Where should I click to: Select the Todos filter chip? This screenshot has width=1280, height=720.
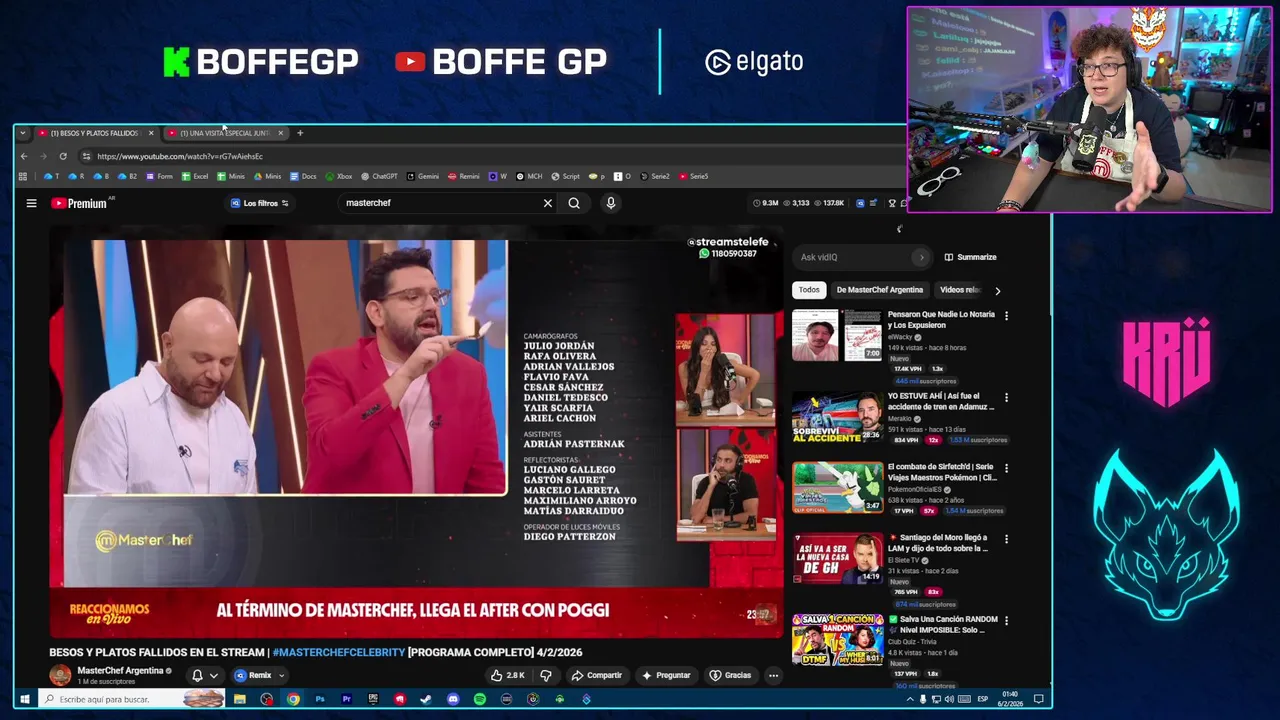click(809, 290)
